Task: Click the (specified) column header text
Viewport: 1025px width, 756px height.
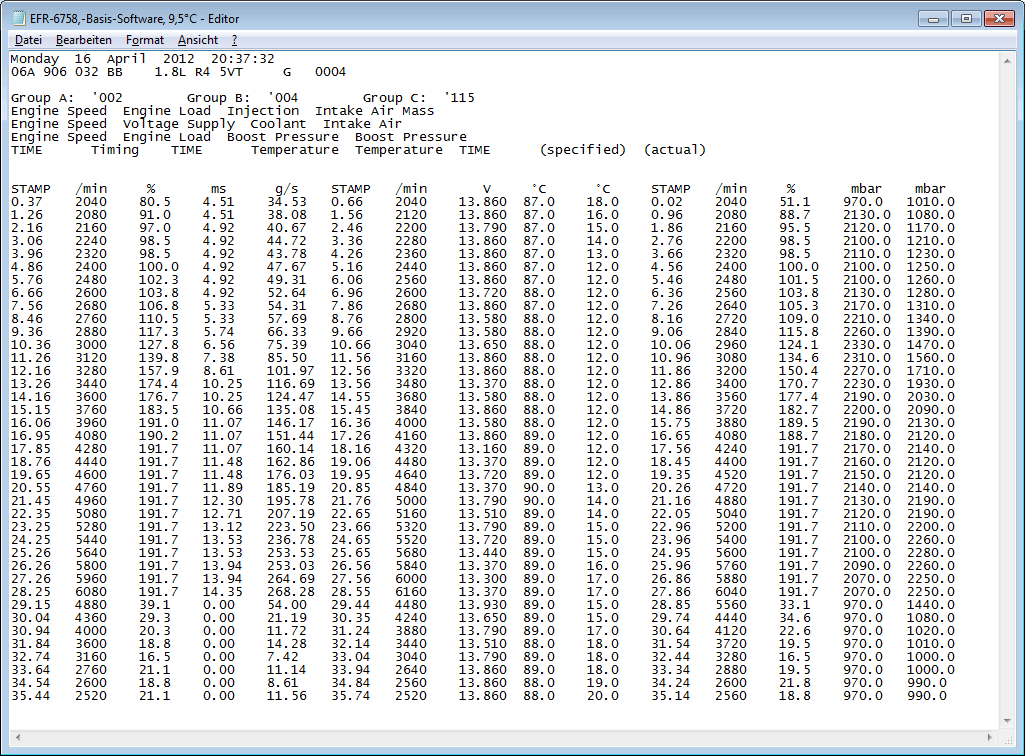Action: [582, 150]
